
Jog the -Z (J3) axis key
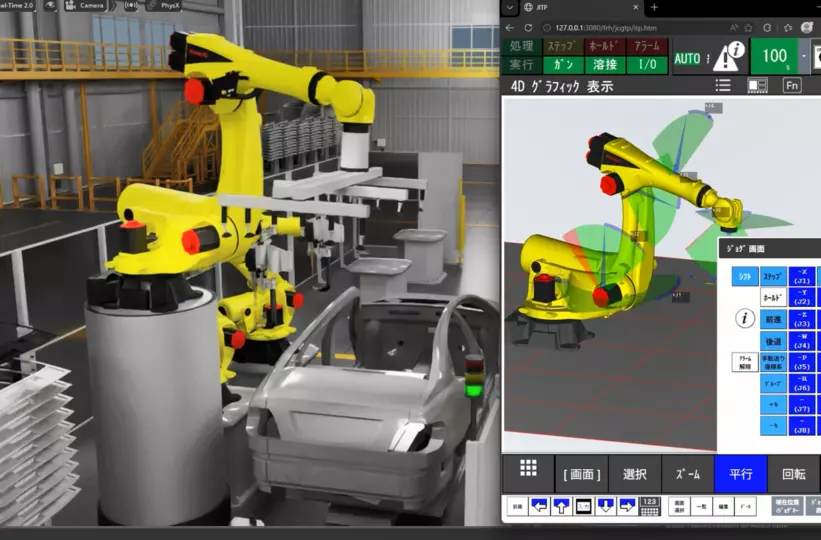click(x=802, y=319)
